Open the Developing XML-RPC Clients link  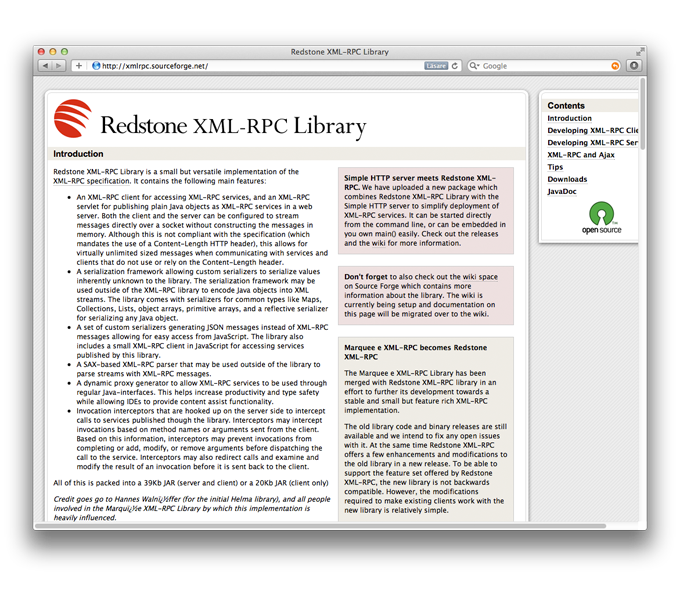click(592, 130)
